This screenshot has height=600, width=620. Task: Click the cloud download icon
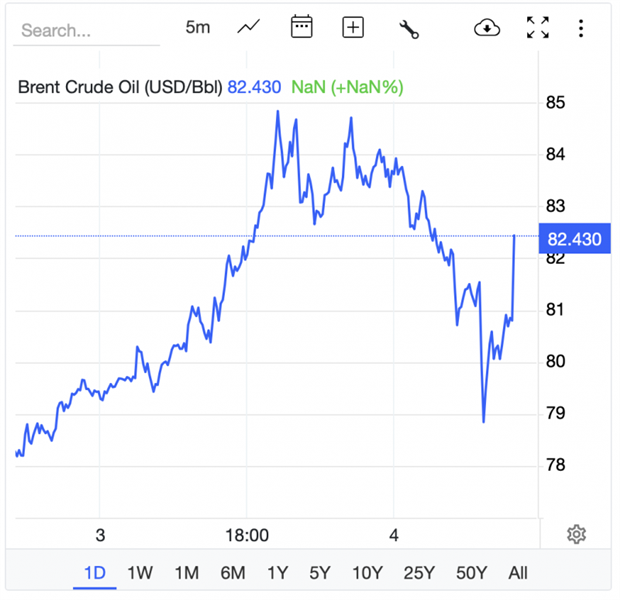coord(486,27)
